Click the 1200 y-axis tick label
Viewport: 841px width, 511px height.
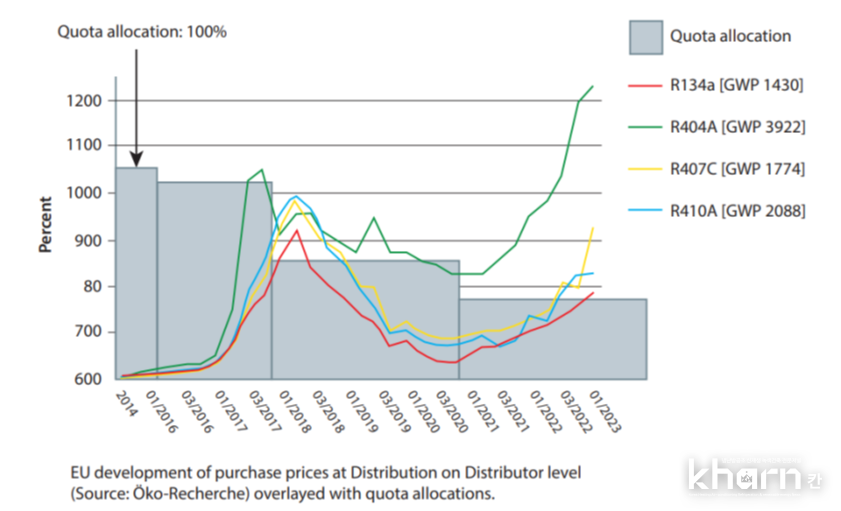point(84,101)
